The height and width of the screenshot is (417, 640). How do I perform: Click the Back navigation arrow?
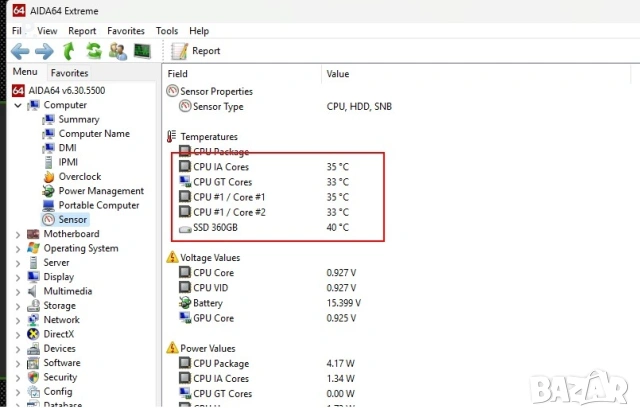tap(20, 51)
